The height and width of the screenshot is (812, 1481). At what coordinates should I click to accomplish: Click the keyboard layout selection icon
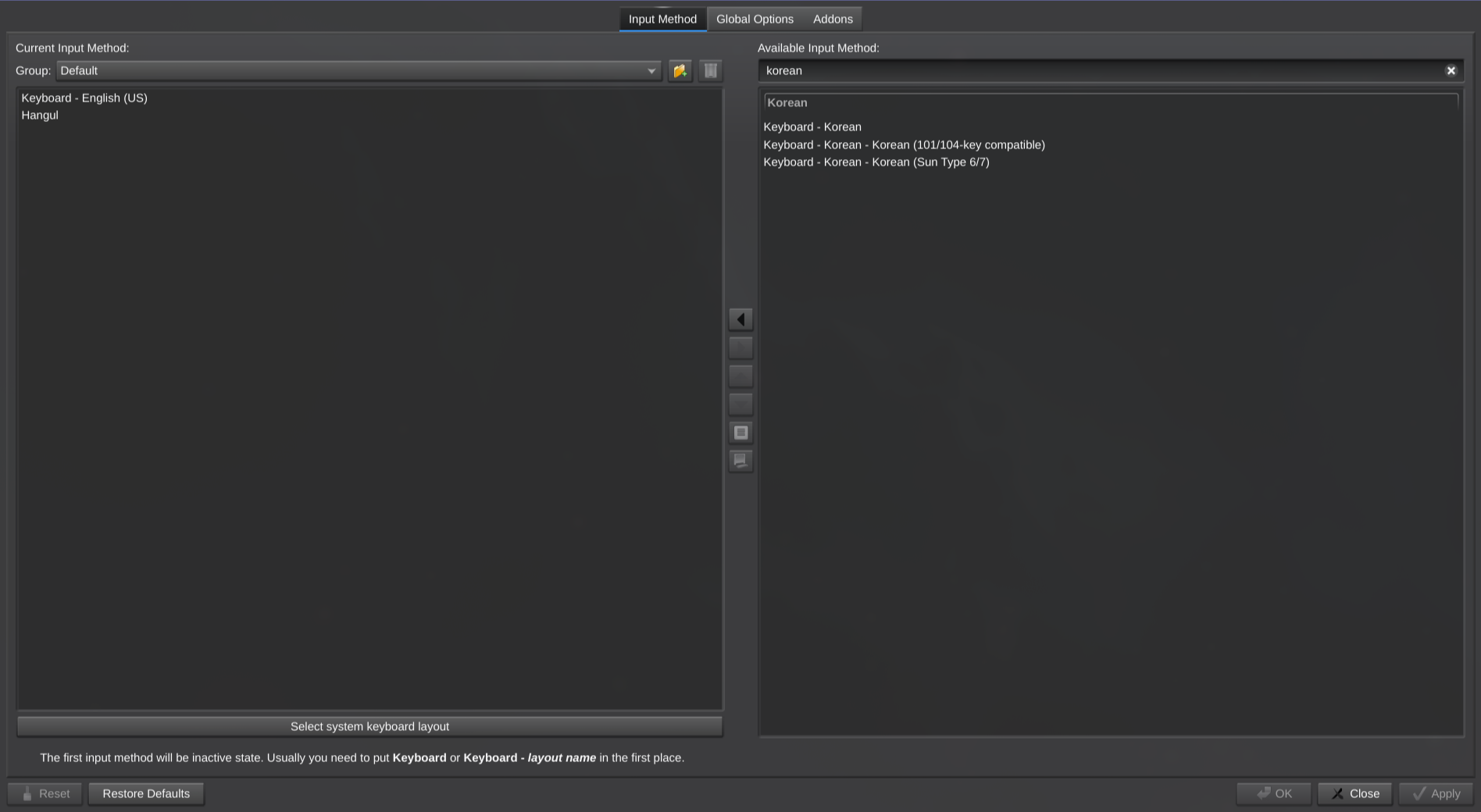pos(740,461)
